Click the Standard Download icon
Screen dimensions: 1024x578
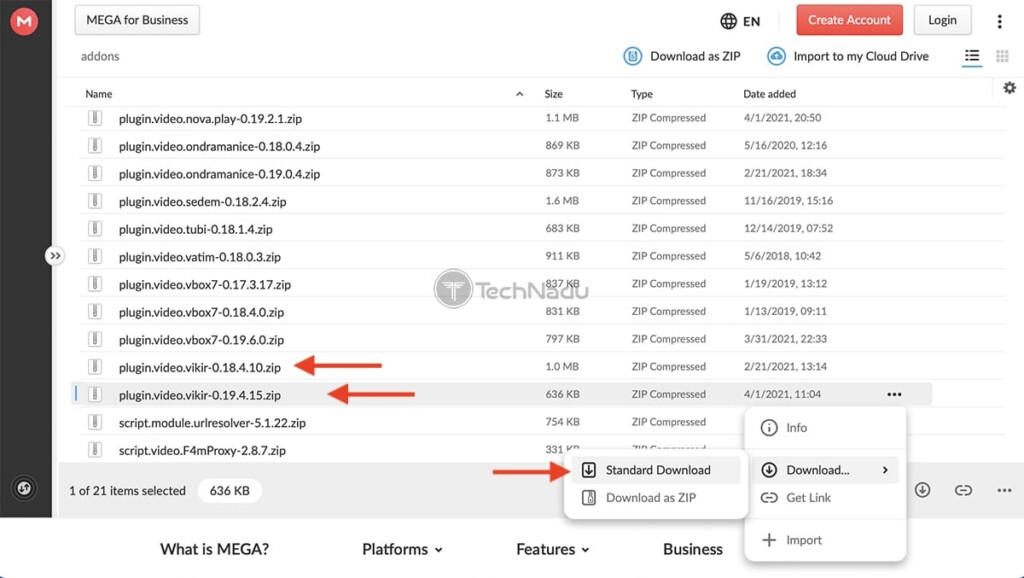pyautogui.click(x=588, y=470)
